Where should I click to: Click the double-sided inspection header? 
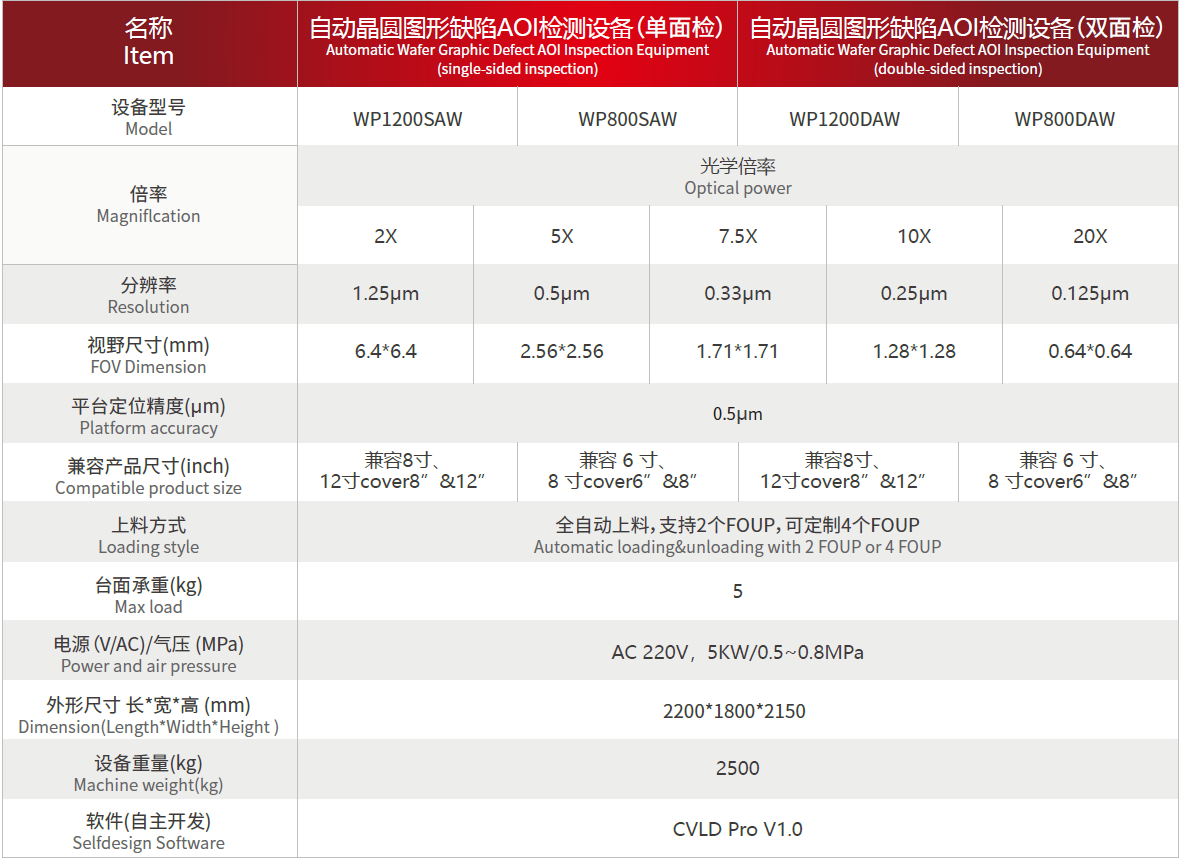[x=958, y=44]
